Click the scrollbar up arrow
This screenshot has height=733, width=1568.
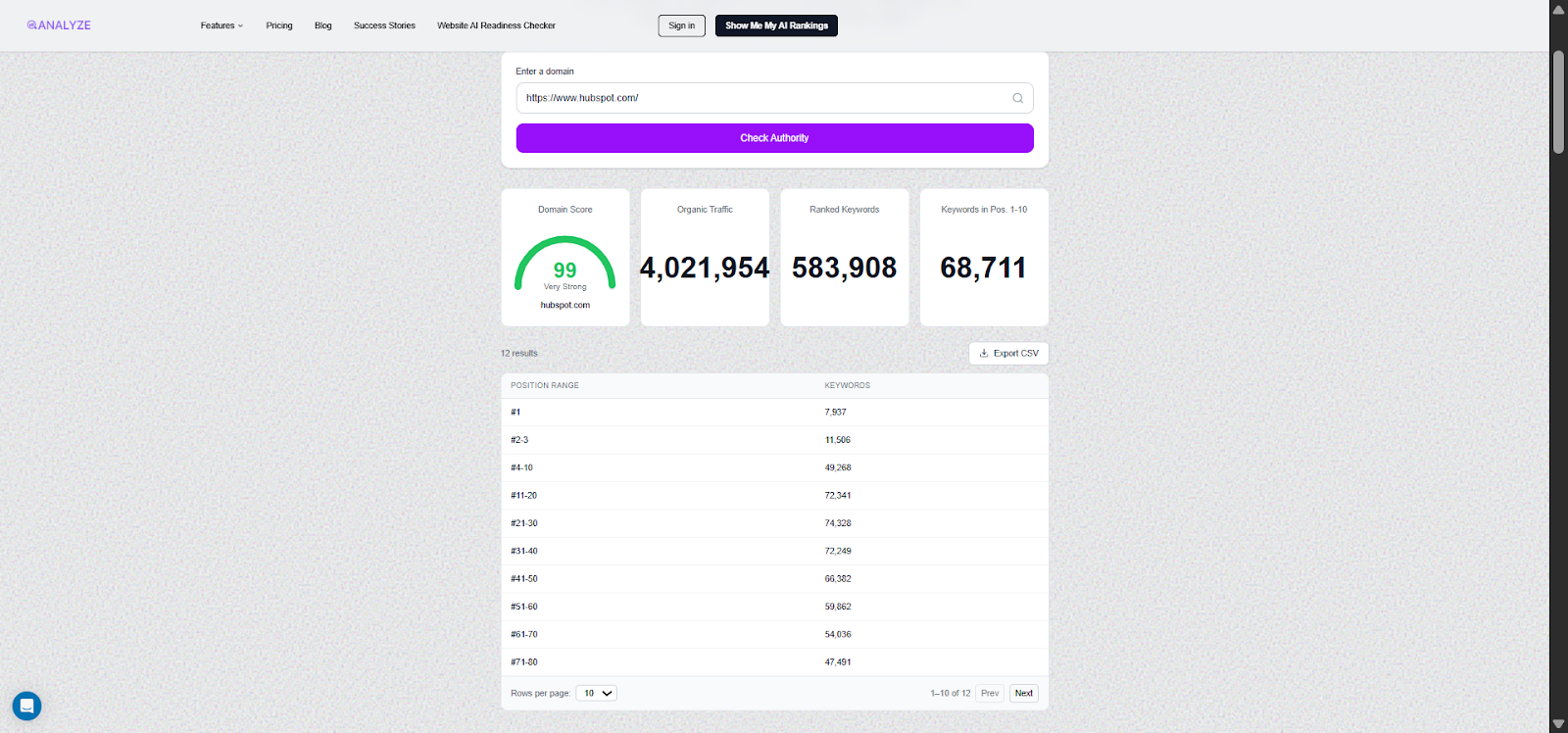(x=1558, y=9)
